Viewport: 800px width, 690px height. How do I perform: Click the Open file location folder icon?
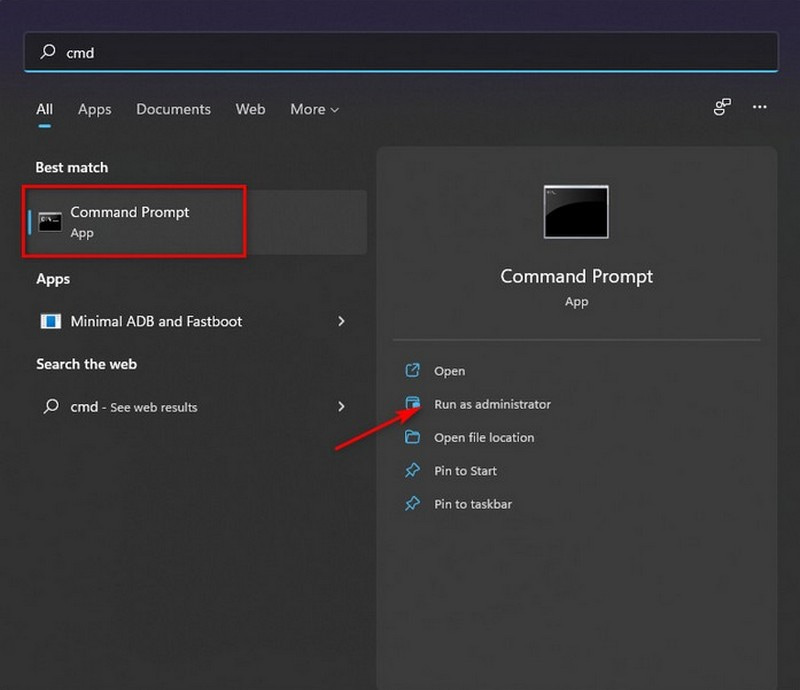[412, 437]
